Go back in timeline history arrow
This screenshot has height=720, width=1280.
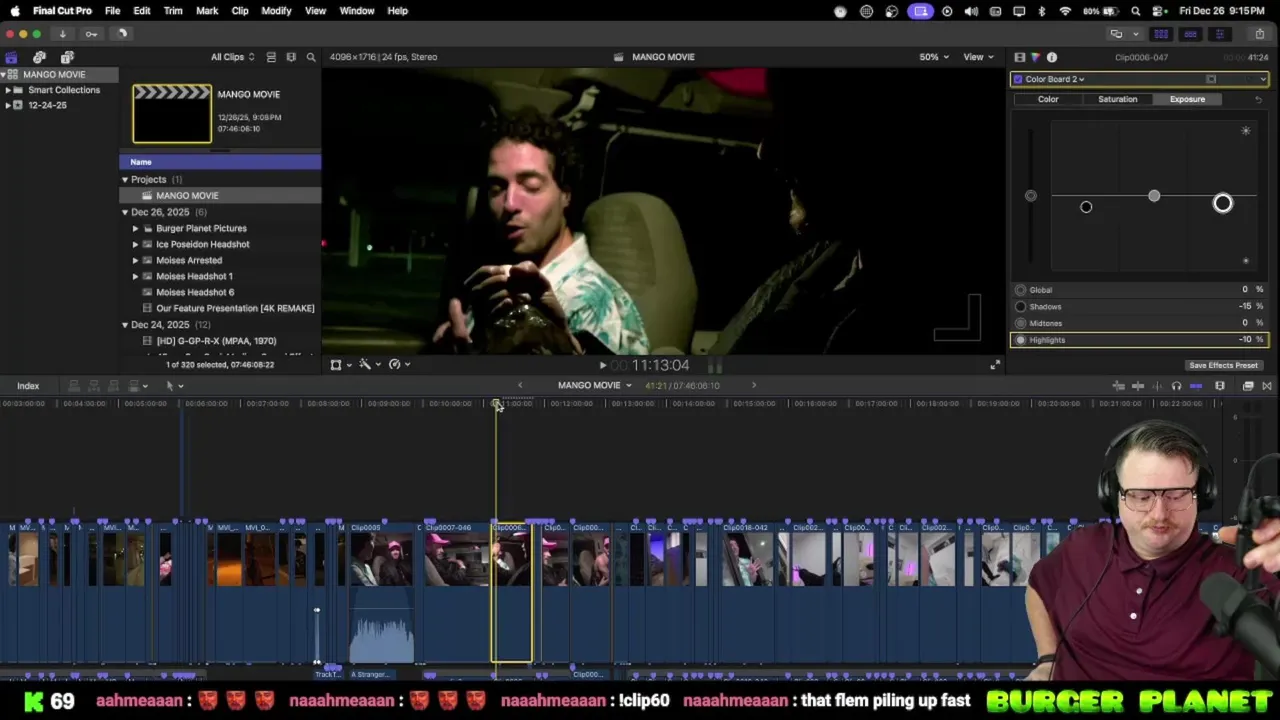pos(519,386)
